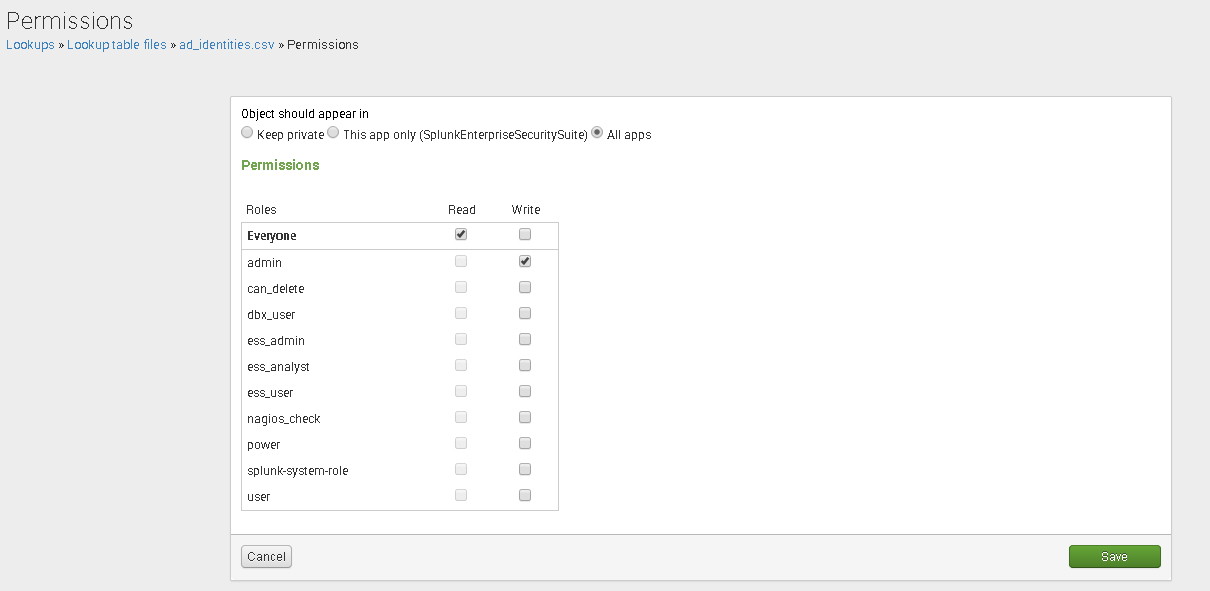Navigate to Lookup table files

click(x=116, y=44)
